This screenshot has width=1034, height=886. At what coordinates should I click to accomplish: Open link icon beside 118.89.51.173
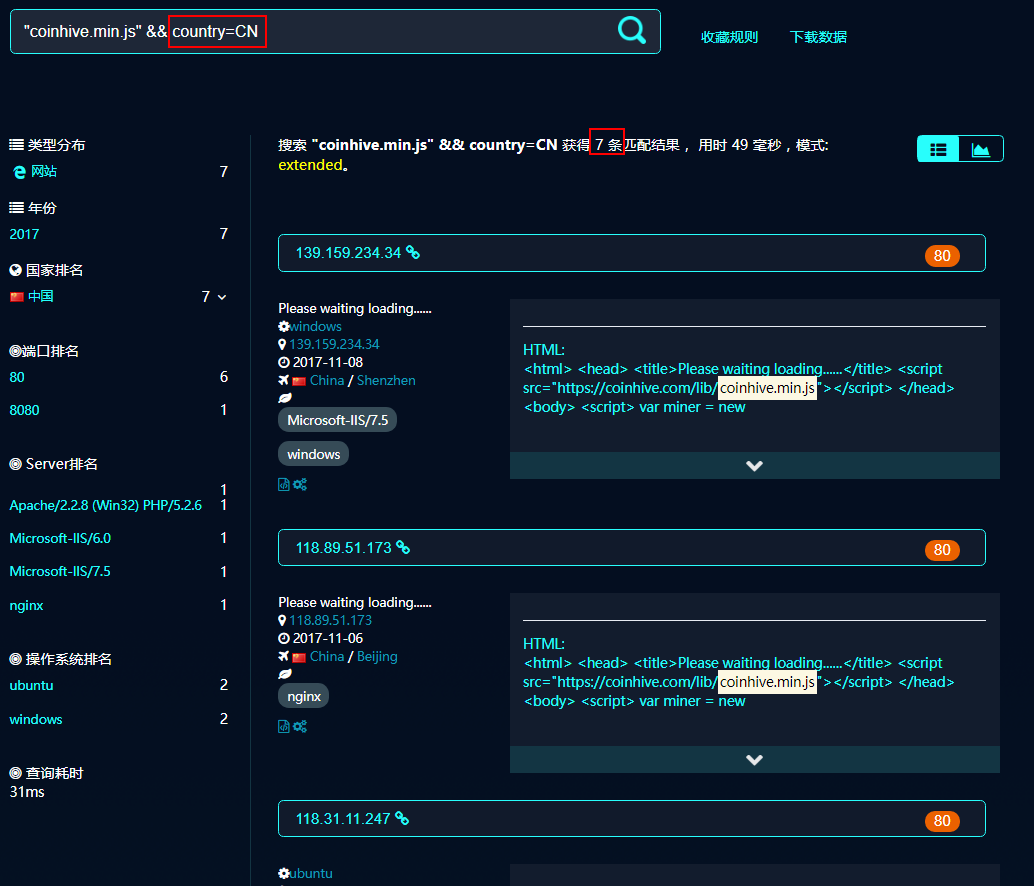pyautogui.click(x=403, y=547)
